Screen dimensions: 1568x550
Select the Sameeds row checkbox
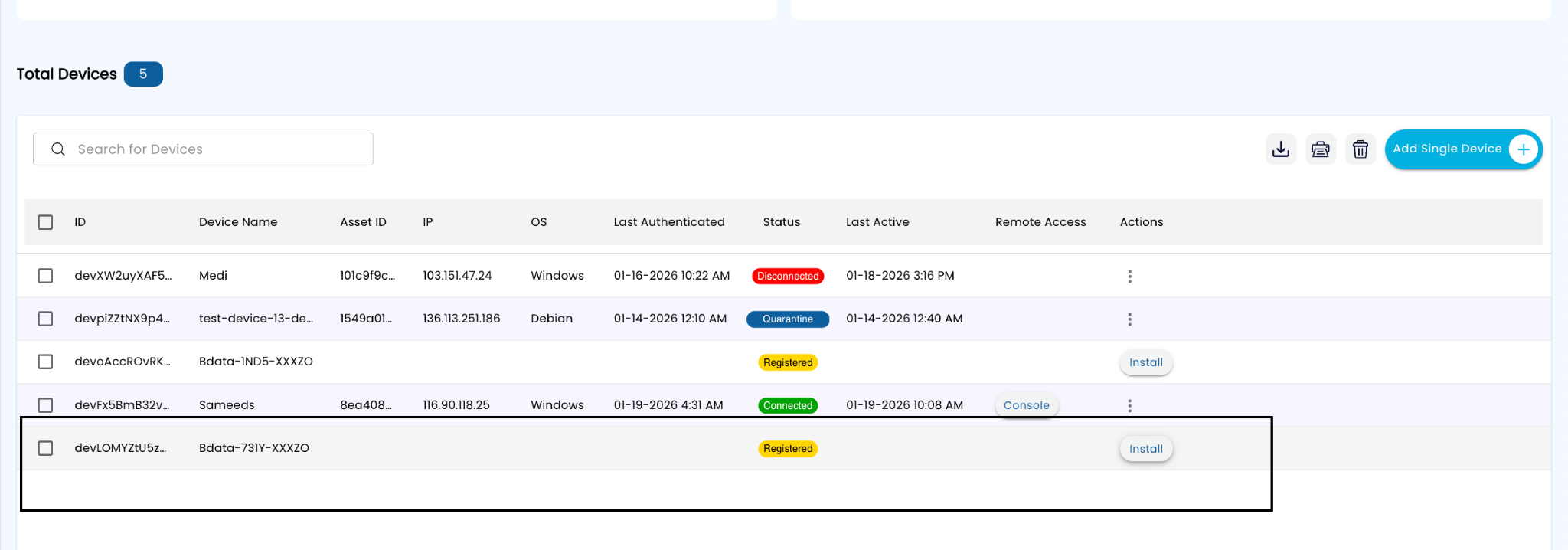pyautogui.click(x=46, y=405)
